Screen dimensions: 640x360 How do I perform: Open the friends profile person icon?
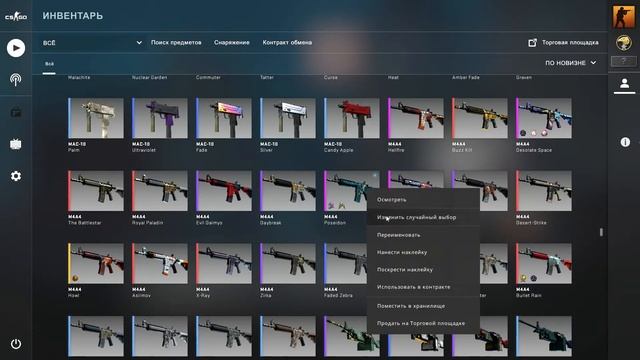coord(624,84)
